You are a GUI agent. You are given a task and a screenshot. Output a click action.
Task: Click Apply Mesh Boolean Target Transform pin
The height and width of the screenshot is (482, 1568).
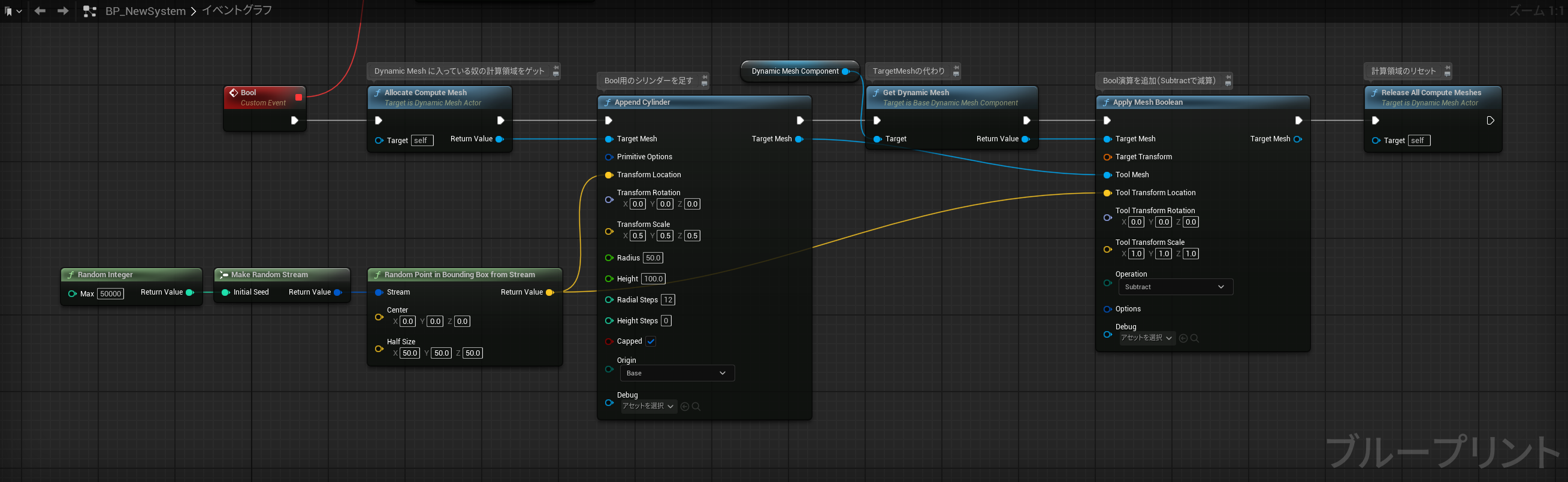tap(1107, 157)
